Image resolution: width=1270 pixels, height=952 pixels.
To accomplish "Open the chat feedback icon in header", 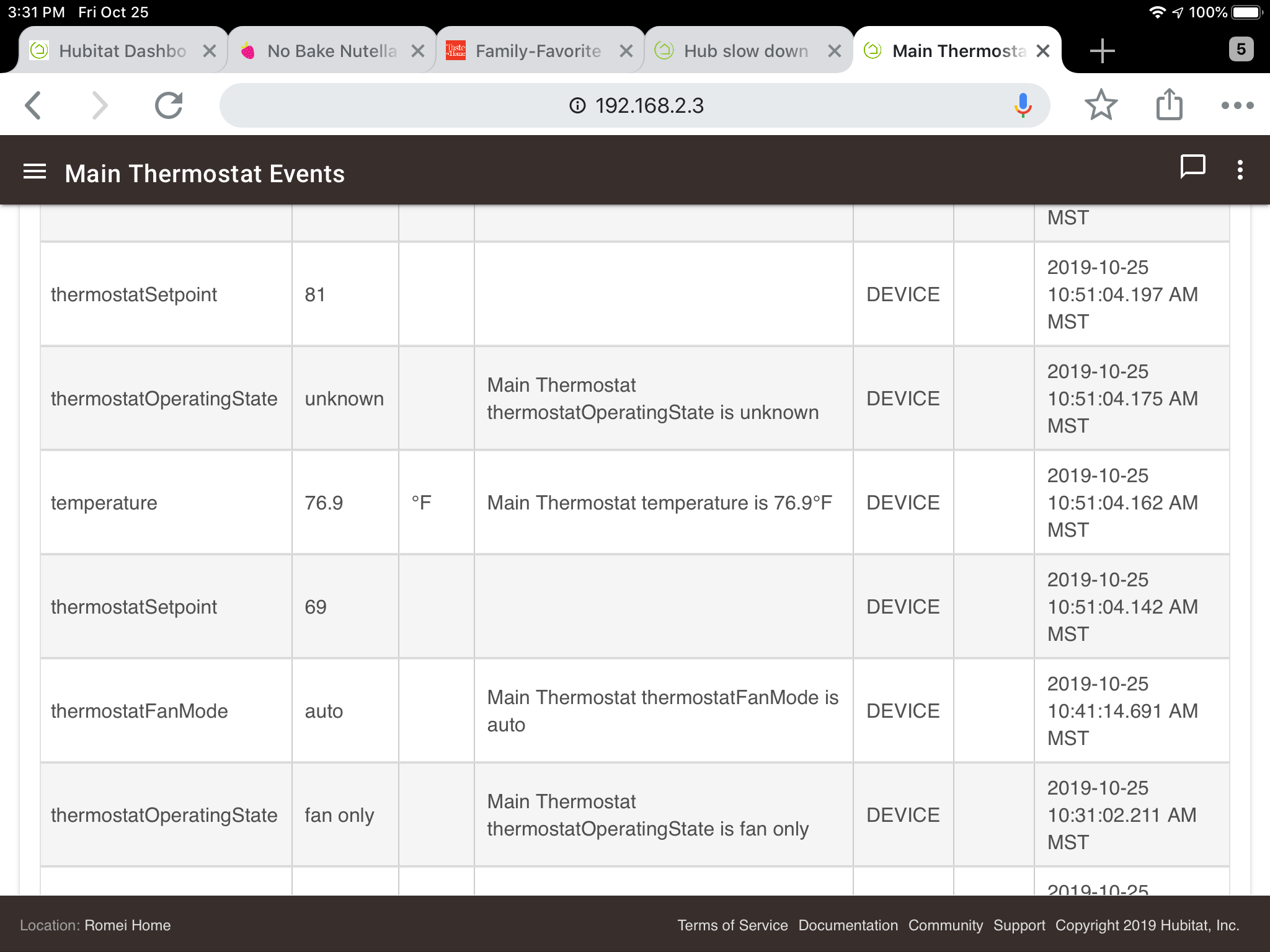I will pos(1192,167).
